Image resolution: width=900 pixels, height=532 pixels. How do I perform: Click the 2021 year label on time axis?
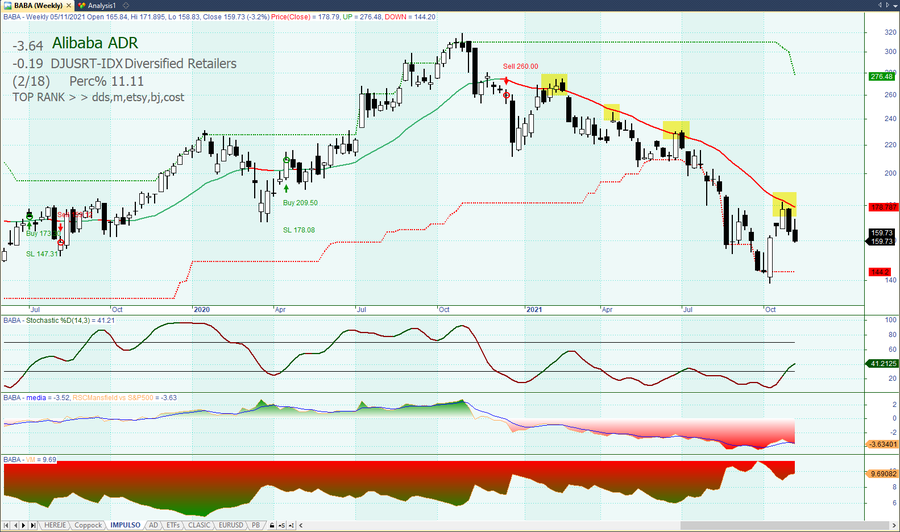(x=534, y=309)
